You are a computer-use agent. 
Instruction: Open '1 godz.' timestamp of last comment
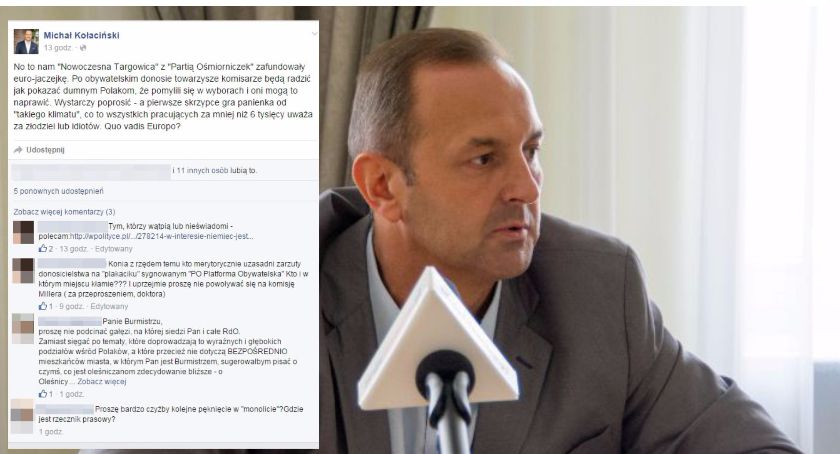click(x=51, y=431)
